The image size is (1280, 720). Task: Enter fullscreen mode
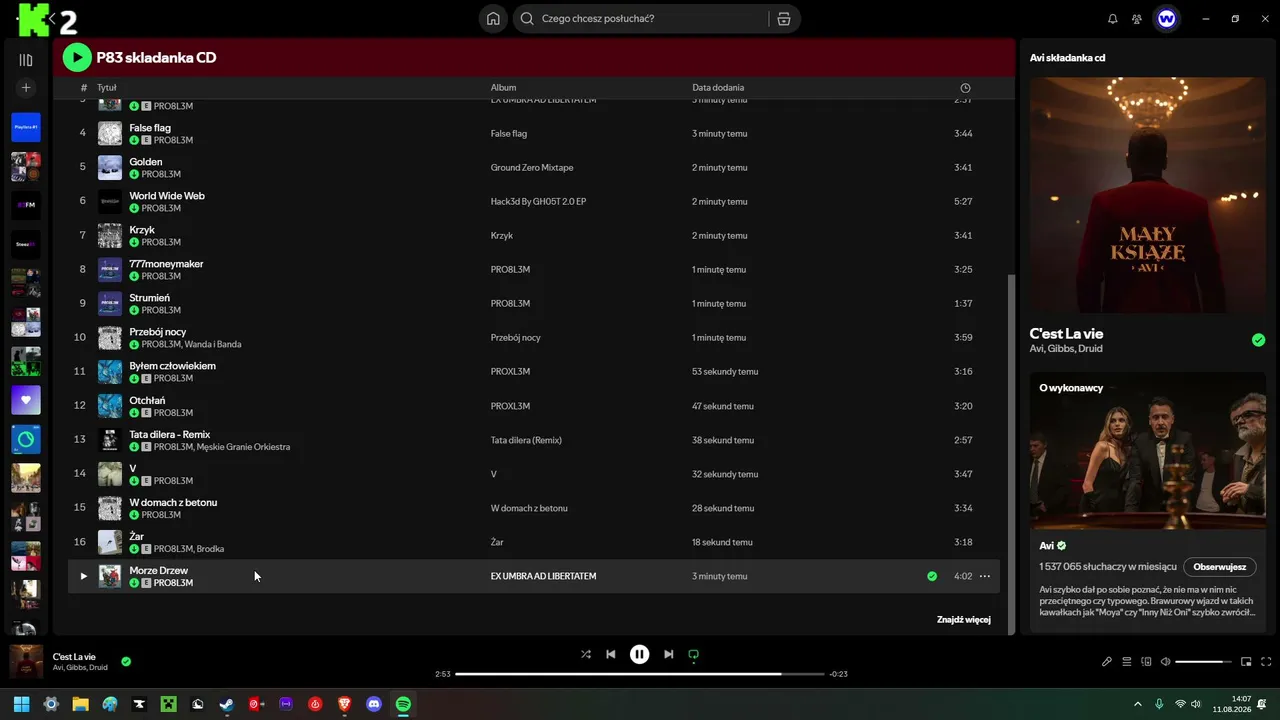coord(1266,662)
